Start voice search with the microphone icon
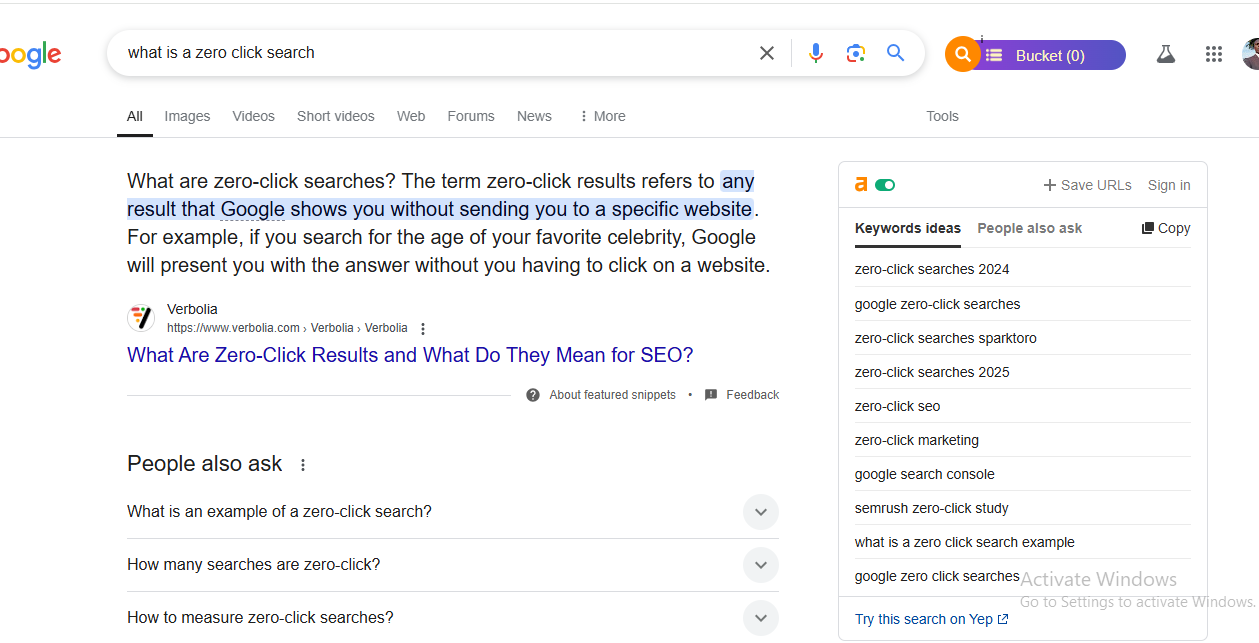This screenshot has width=1259, height=643. 816,53
